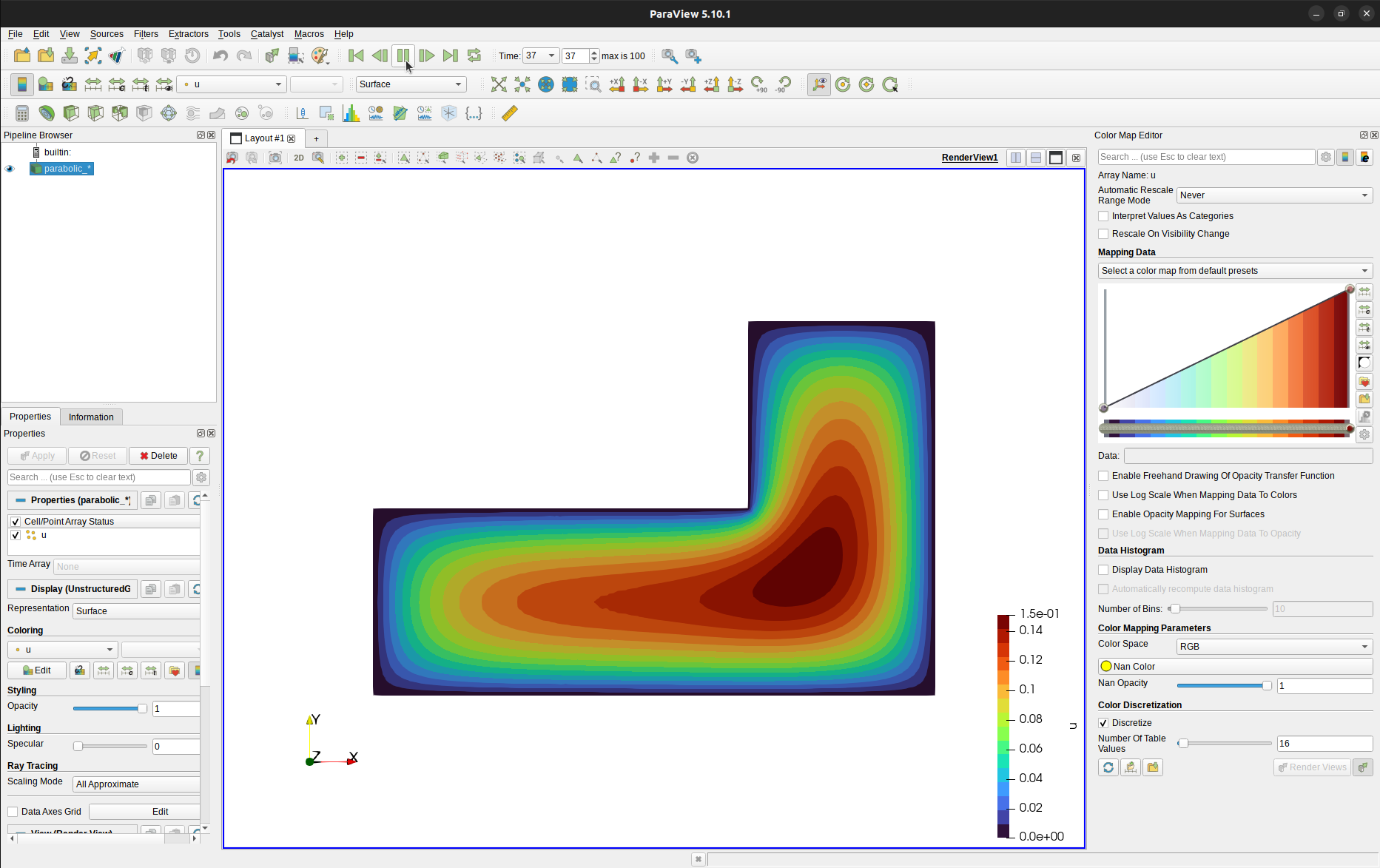Enable Data Axes Grid checkbox
Viewport: 1380px width, 868px height.
point(13,812)
